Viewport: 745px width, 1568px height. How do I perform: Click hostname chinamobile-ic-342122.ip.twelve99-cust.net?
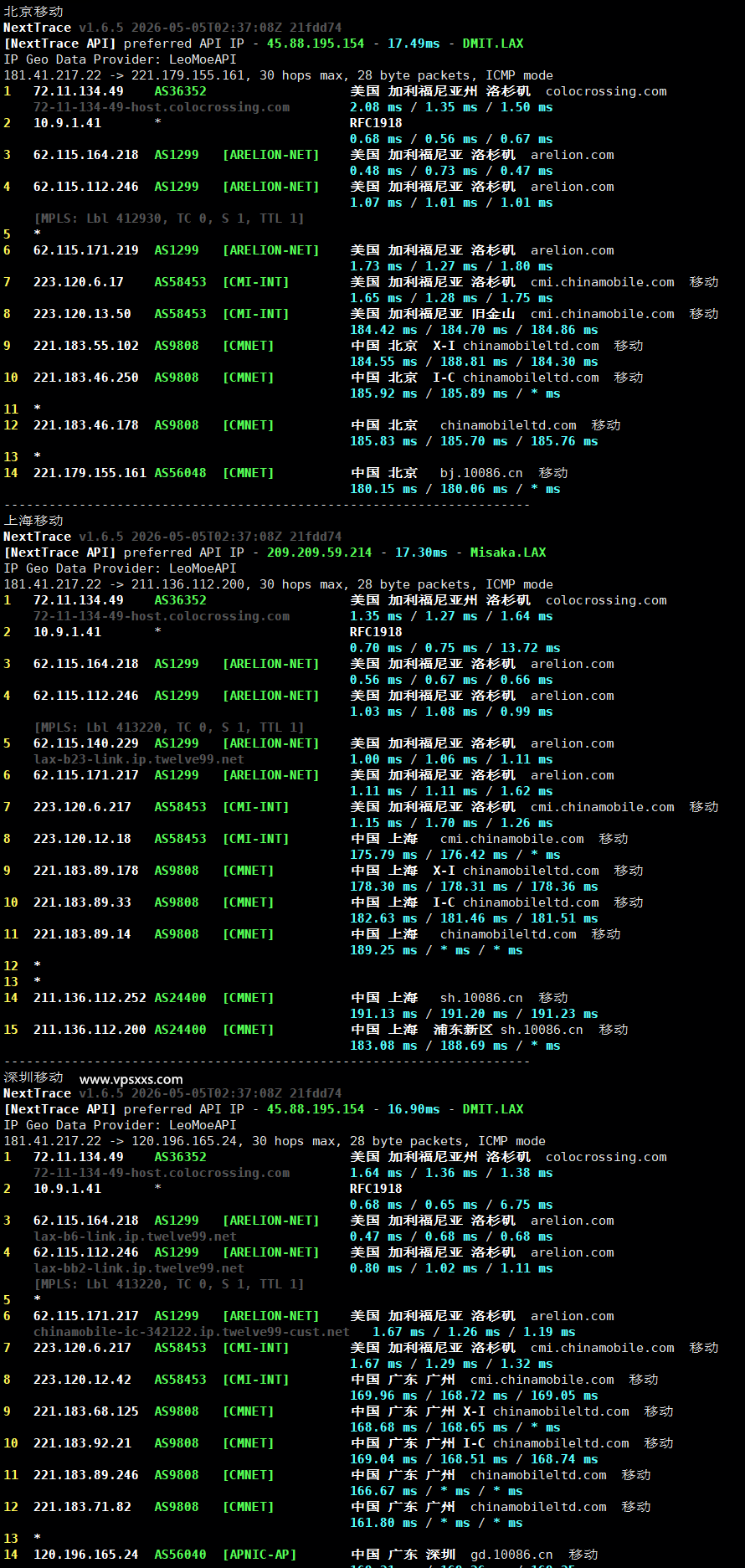(x=192, y=1332)
